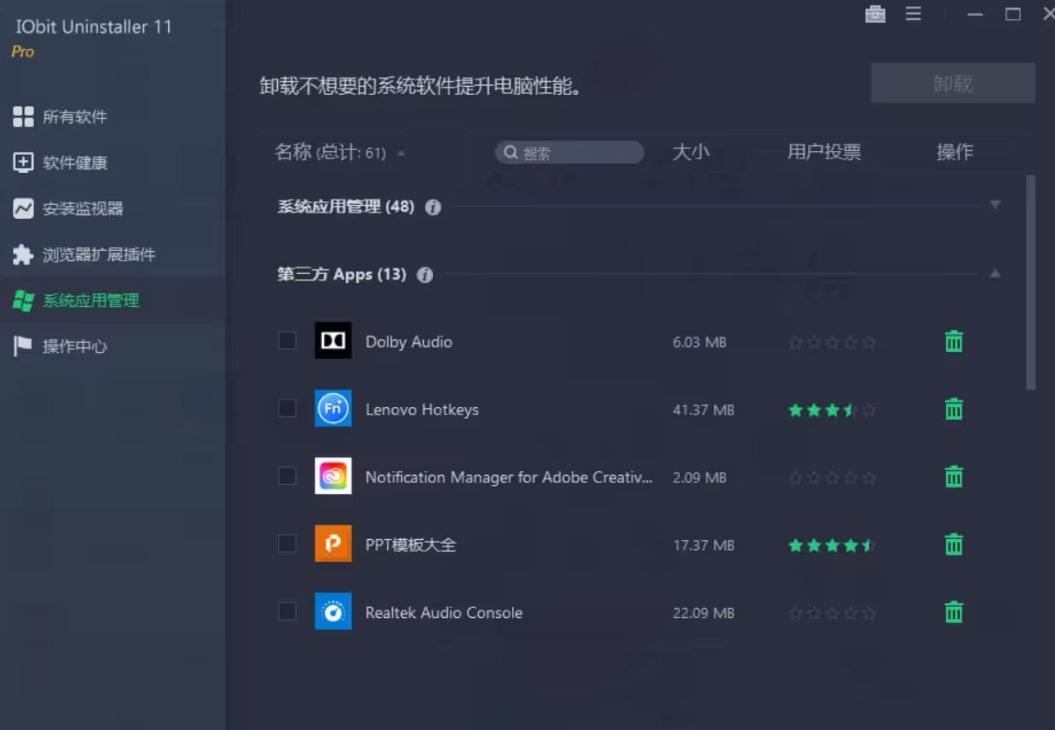Viewport: 1055px width, 730px height.
Task: Show info for 第三方 Apps (13) group
Action: (425, 275)
